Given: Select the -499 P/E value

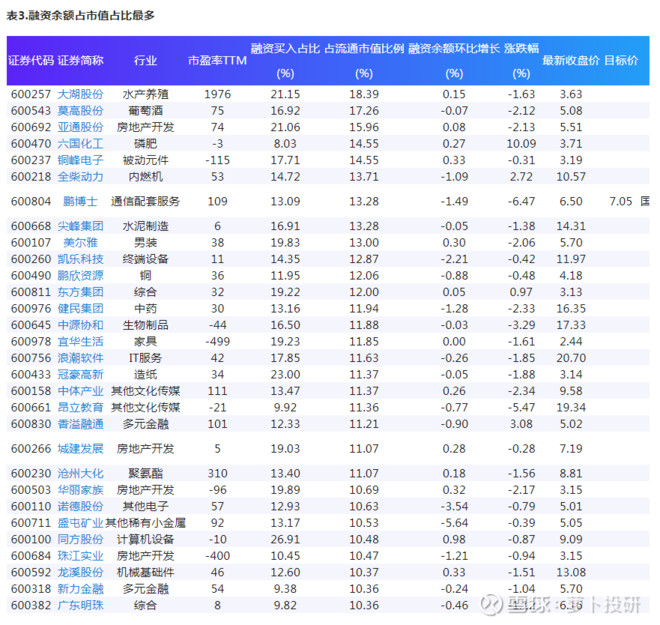Looking at the screenshot, I should (x=217, y=341).
